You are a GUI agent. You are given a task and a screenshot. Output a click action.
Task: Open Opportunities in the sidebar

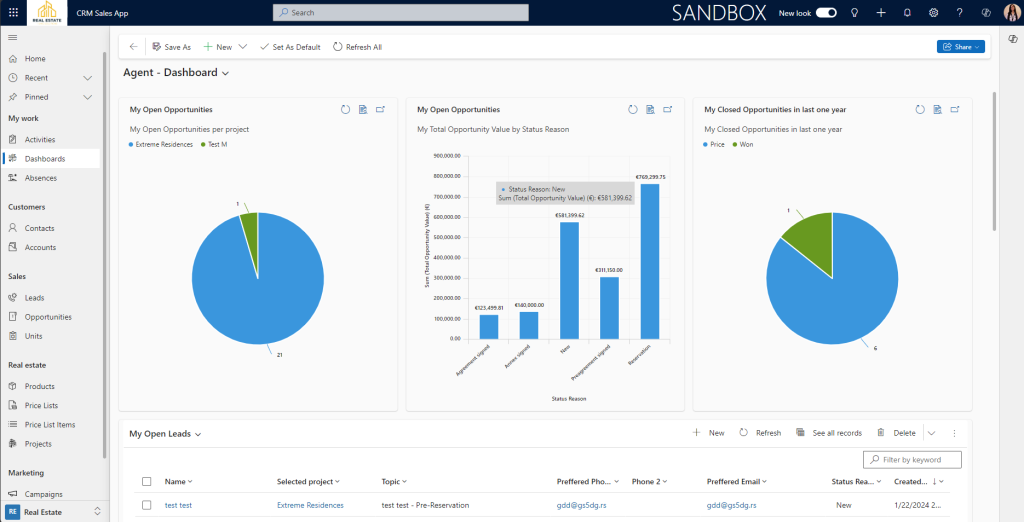48,317
